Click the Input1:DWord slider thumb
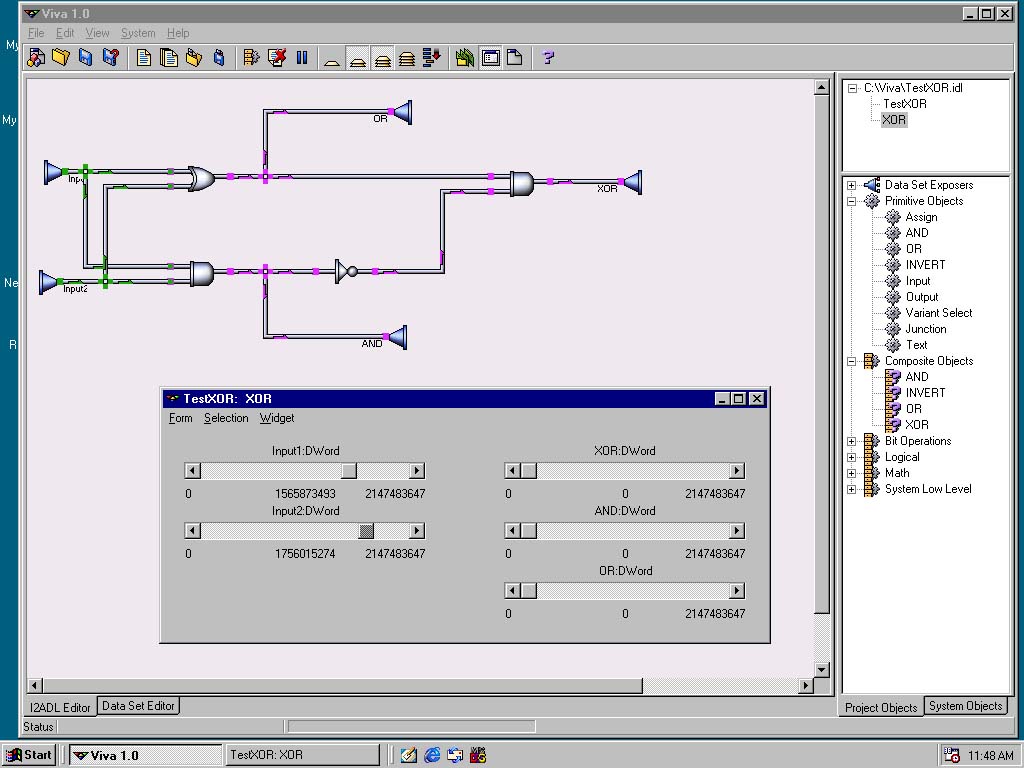Image resolution: width=1024 pixels, height=768 pixels. [x=348, y=471]
